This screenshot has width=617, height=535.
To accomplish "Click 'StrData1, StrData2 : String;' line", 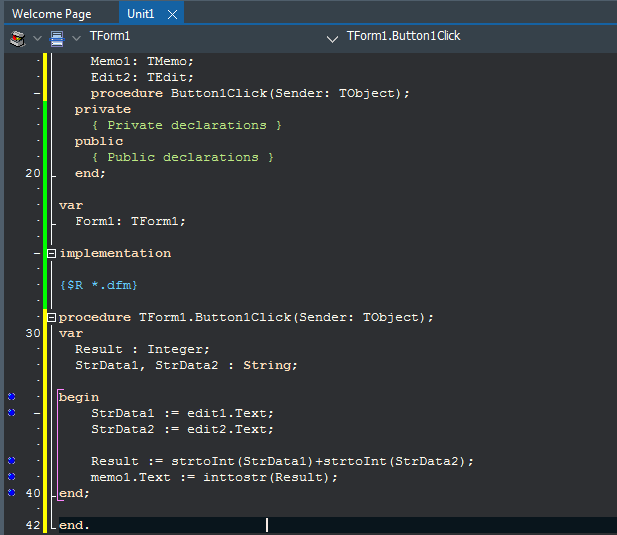I will click(187, 365).
